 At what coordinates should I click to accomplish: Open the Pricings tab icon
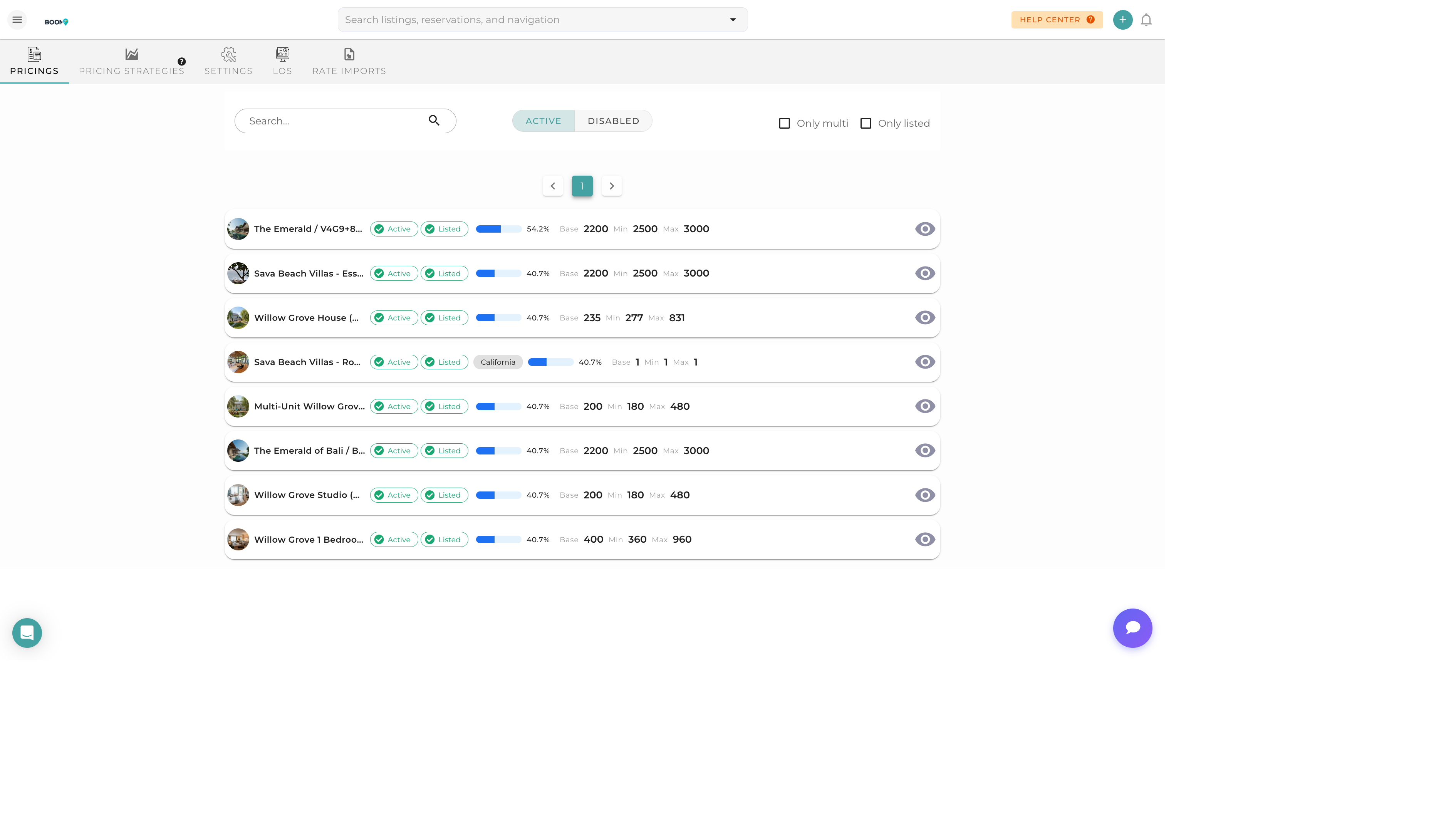click(34, 54)
